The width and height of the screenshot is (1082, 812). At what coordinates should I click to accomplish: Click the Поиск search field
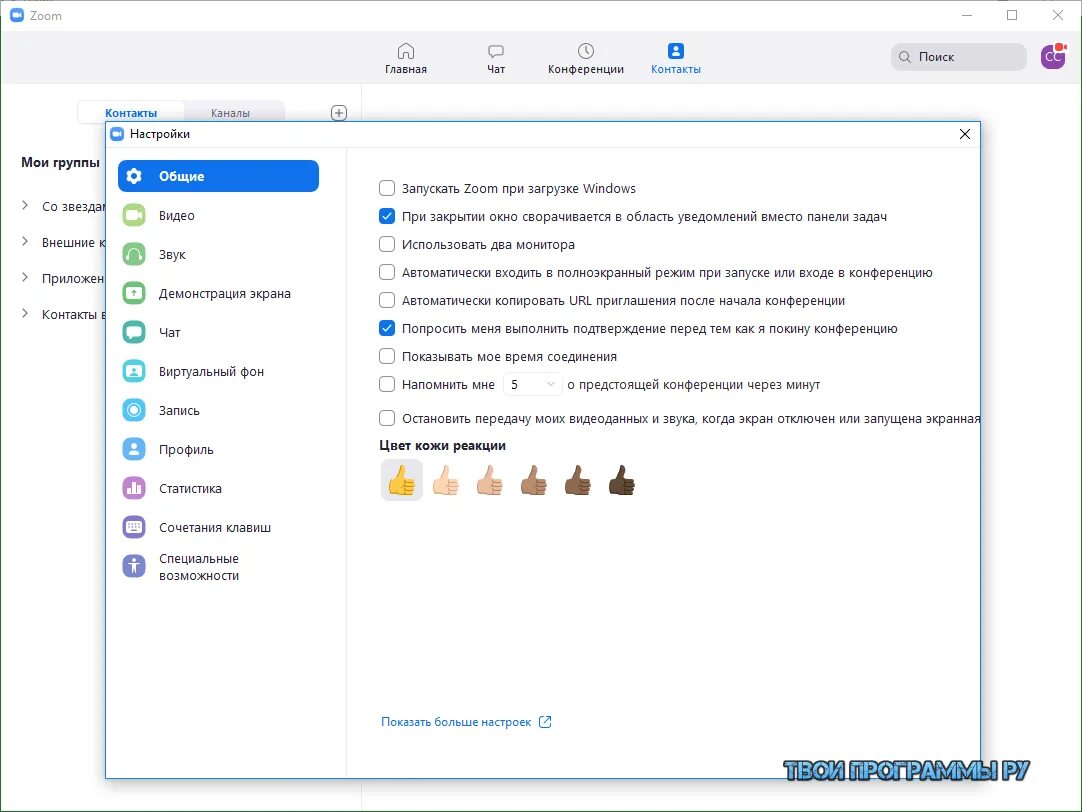click(x=958, y=57)
